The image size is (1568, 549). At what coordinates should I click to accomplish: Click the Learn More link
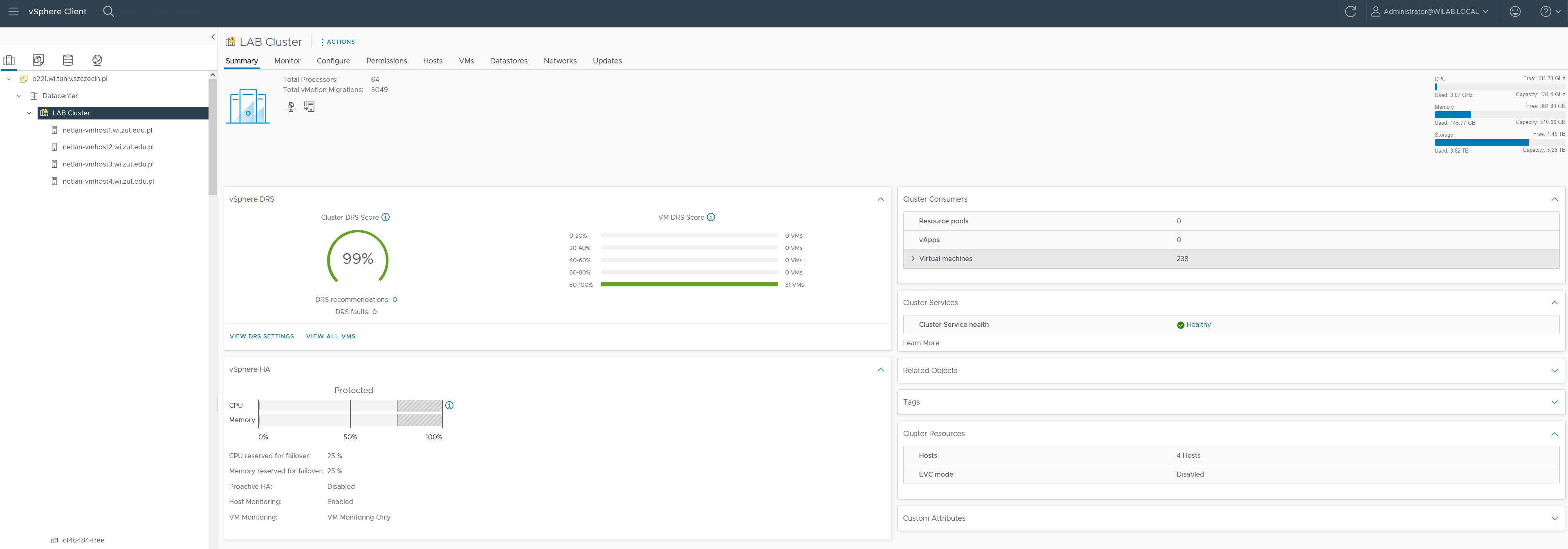[x=920, y=343]
